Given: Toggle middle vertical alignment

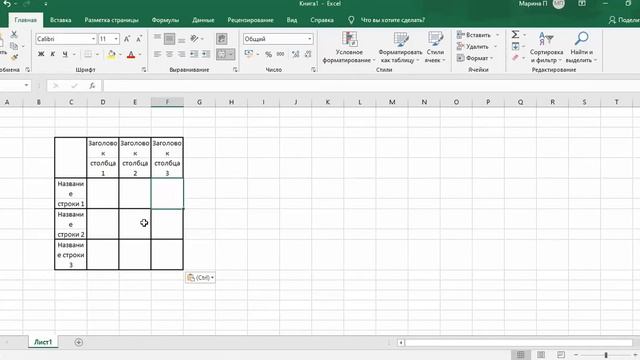Looking at the screenshot, I should point(169,39).
